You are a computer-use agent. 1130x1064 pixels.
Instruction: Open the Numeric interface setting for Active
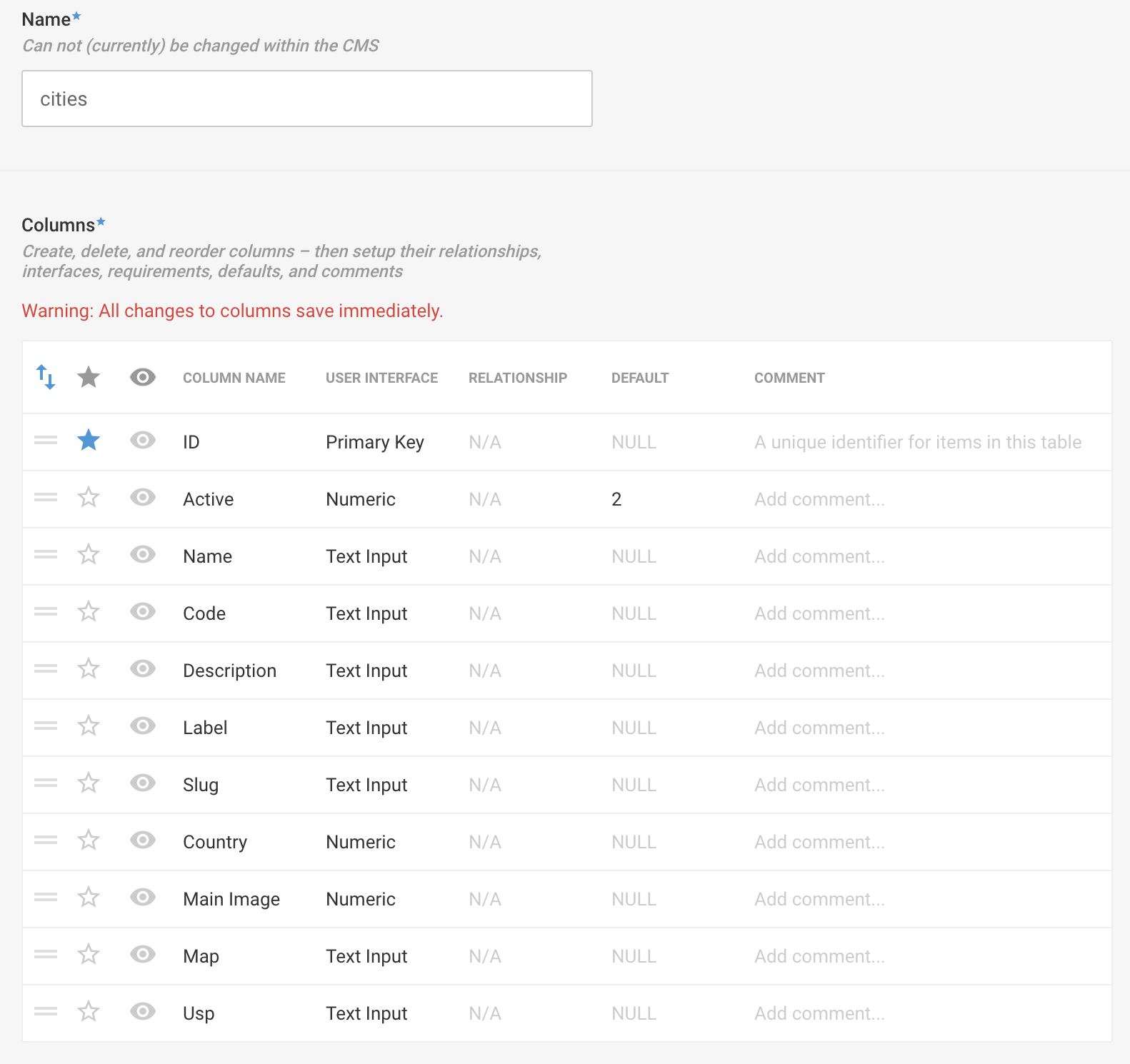coord(361,499)
